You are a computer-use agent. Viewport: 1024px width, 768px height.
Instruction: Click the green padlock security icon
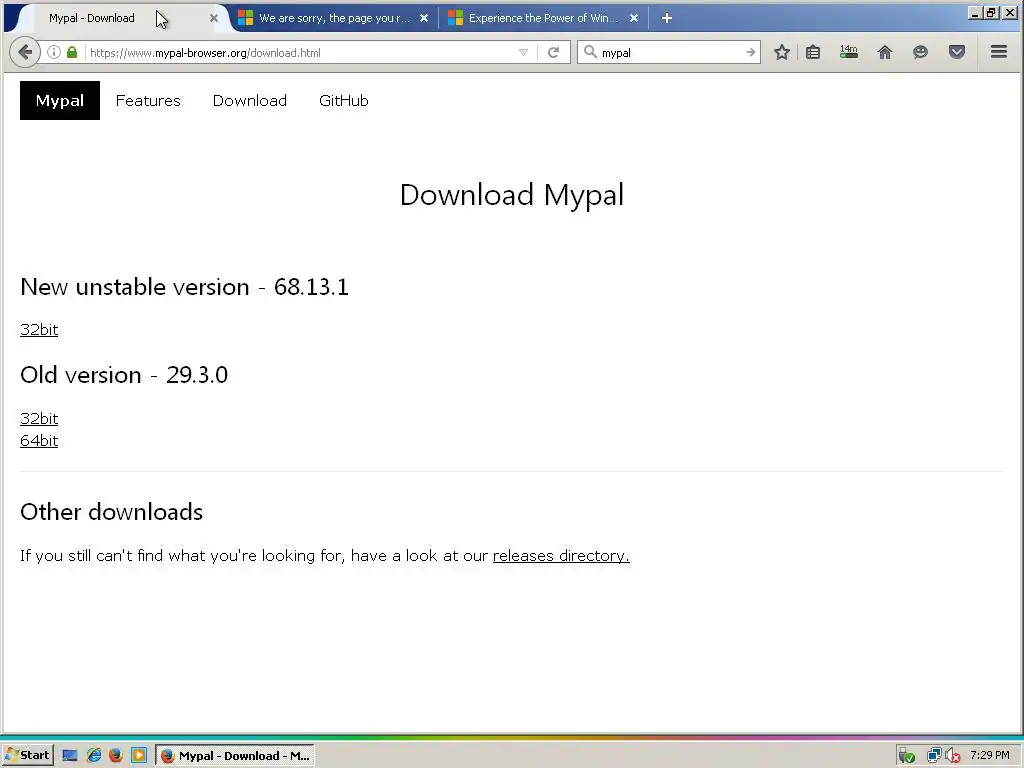click(x=72, y=52)
